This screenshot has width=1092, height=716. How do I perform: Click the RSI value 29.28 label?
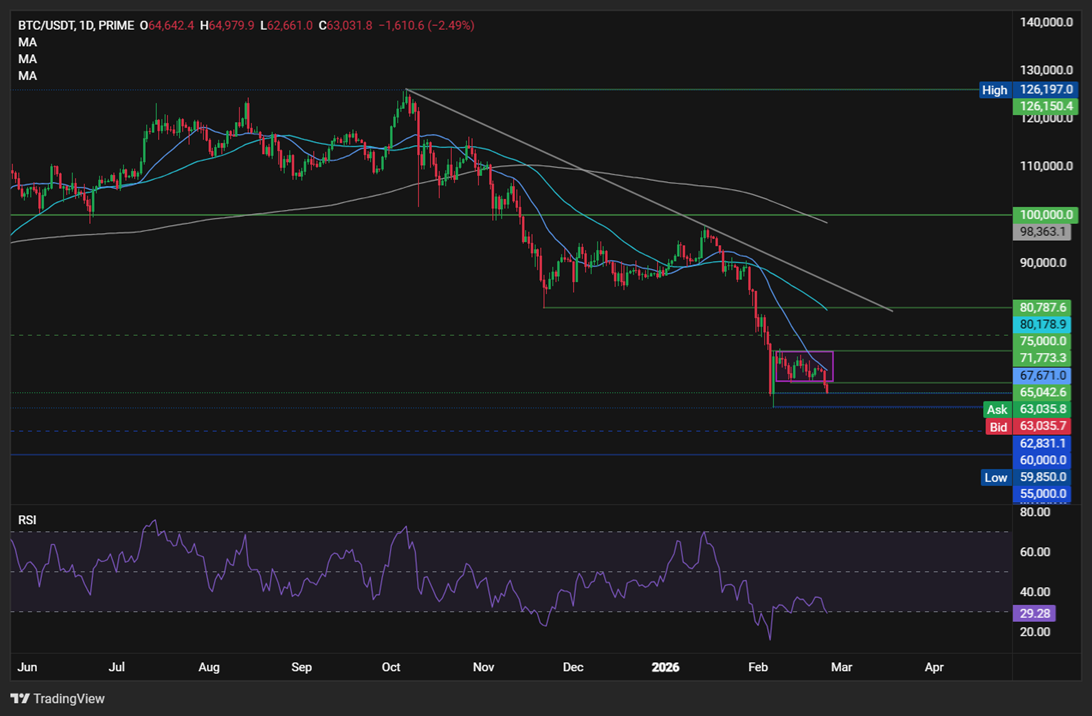coord(1034,613)
